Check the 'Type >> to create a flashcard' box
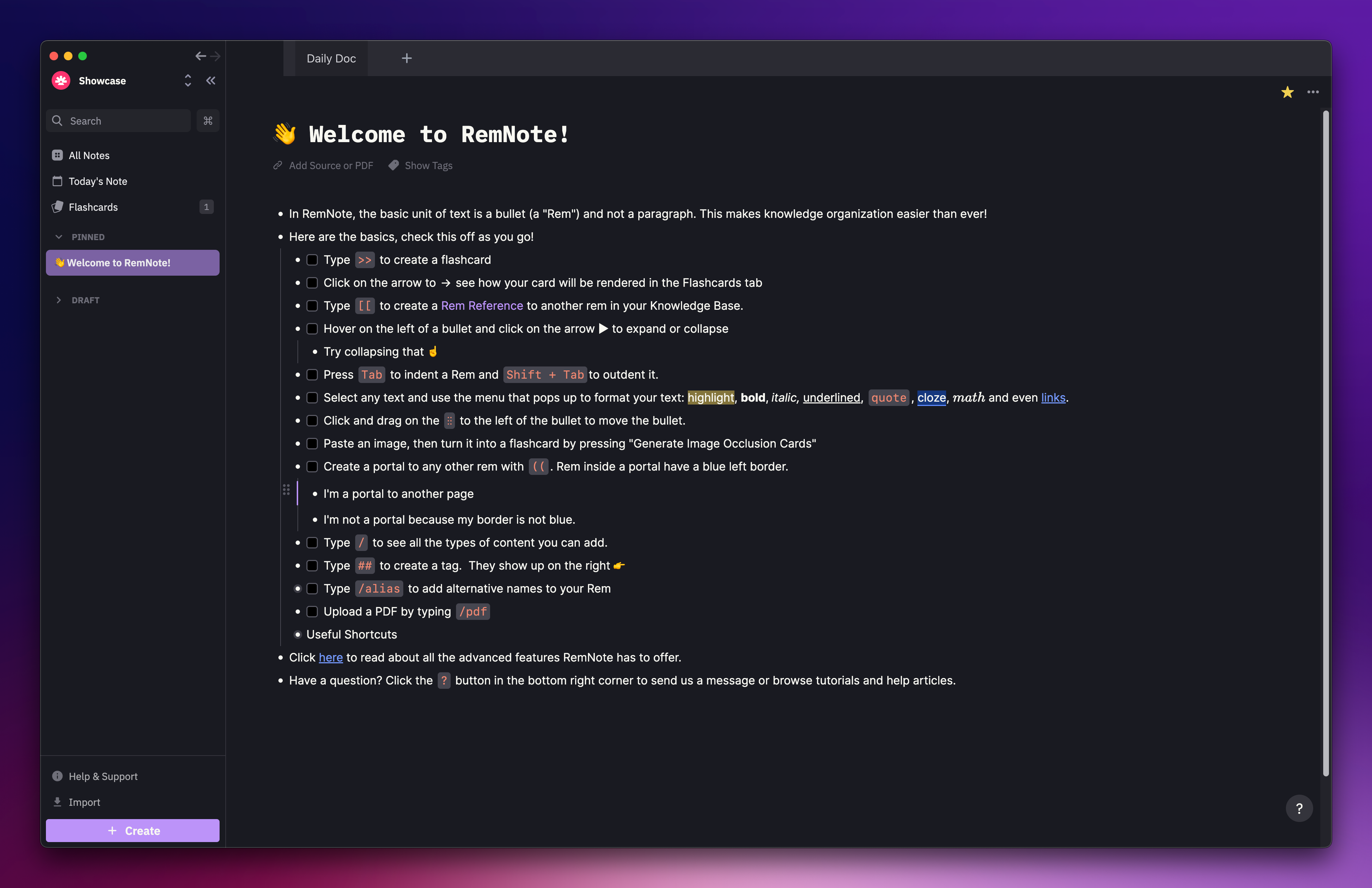This screenshot has width=1372, height=888. point(312,260)
